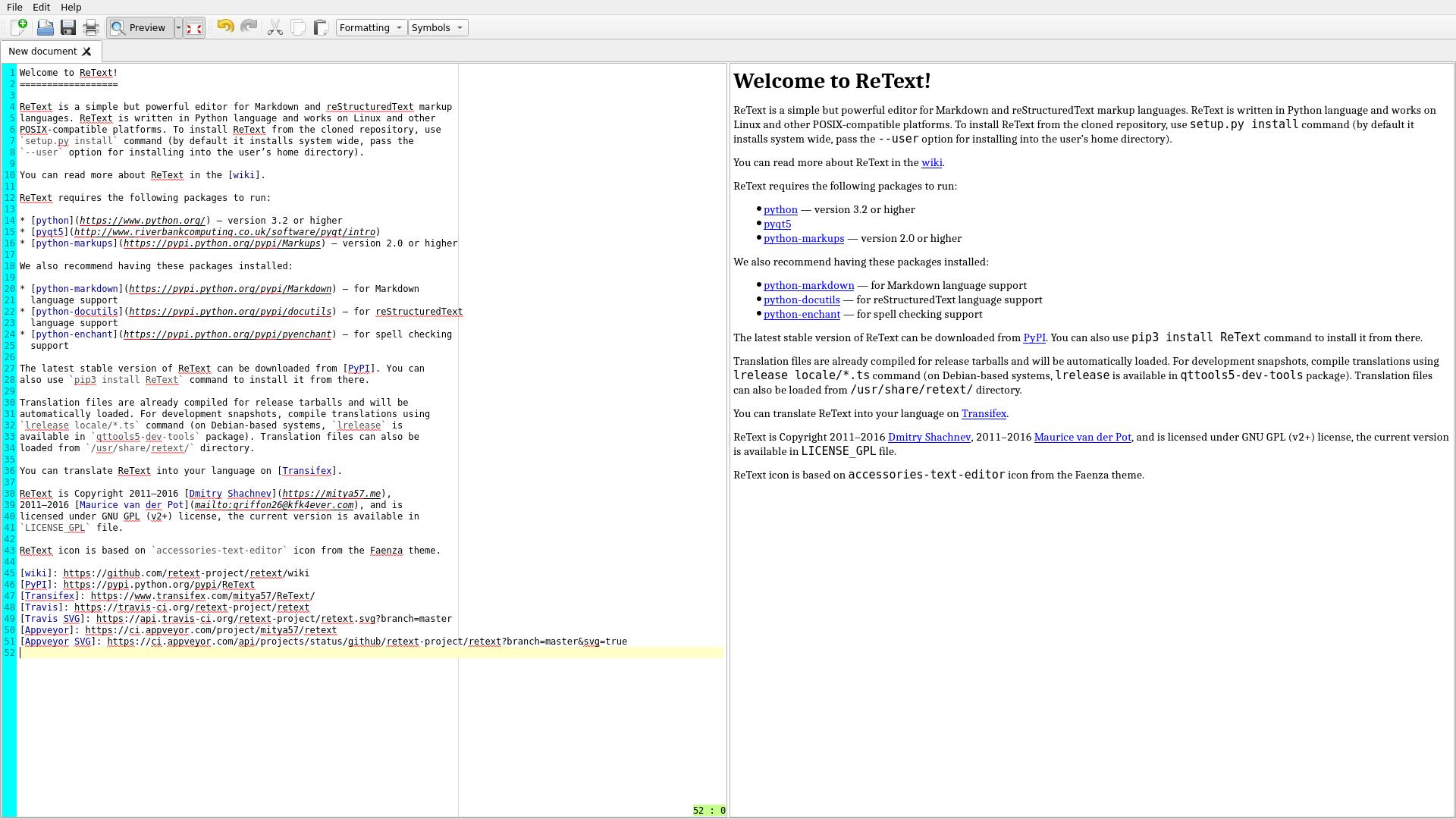Click the Save document icon

tap(67, 27)
